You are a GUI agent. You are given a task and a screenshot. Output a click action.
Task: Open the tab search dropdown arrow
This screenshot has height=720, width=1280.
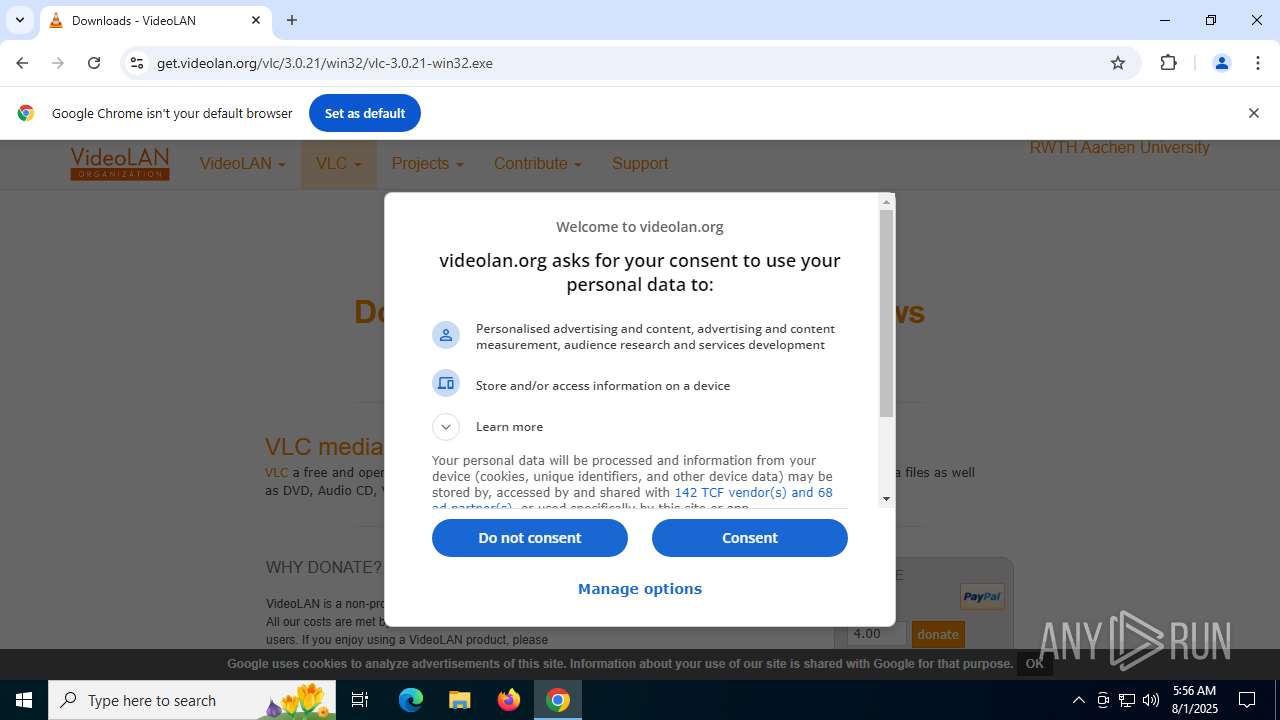click(20, 20)
